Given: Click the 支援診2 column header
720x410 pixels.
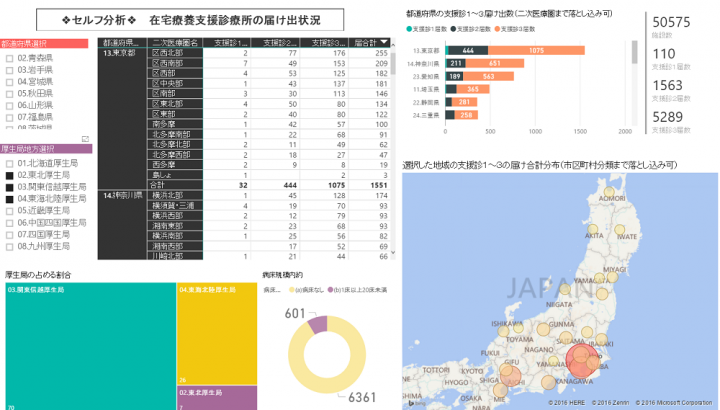Looking at the screenshot, I should click(x=273, y=43).
